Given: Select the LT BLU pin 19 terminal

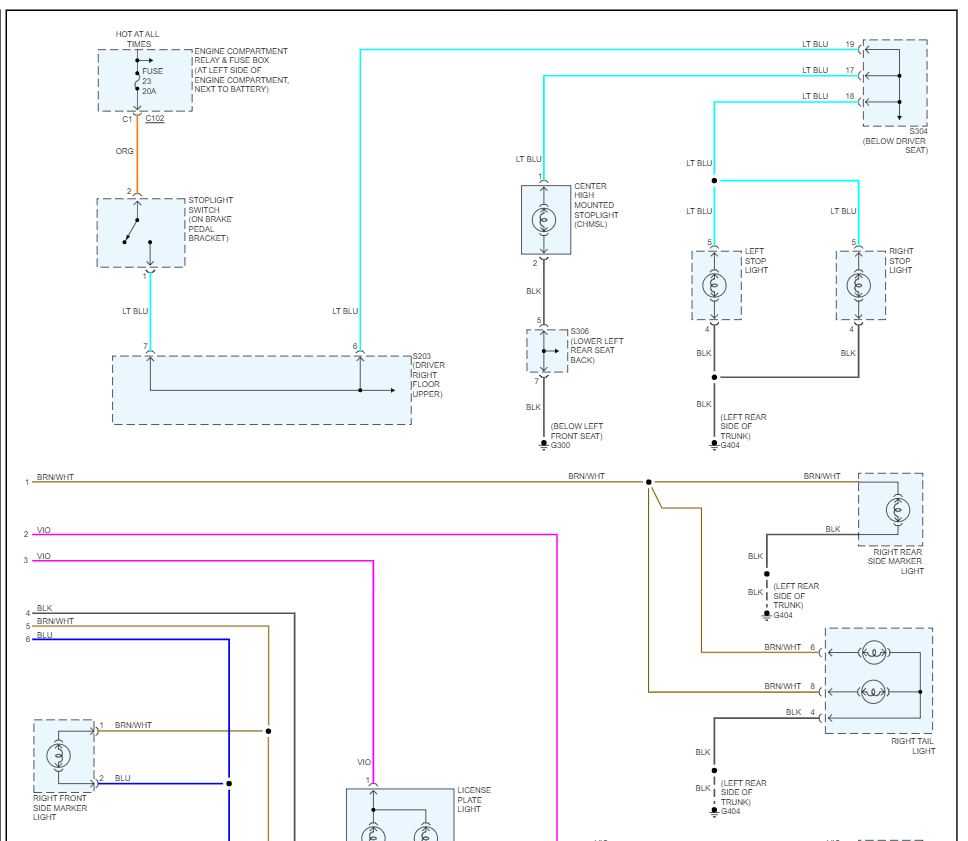Looking at the screenshot, I should point(850,44).
